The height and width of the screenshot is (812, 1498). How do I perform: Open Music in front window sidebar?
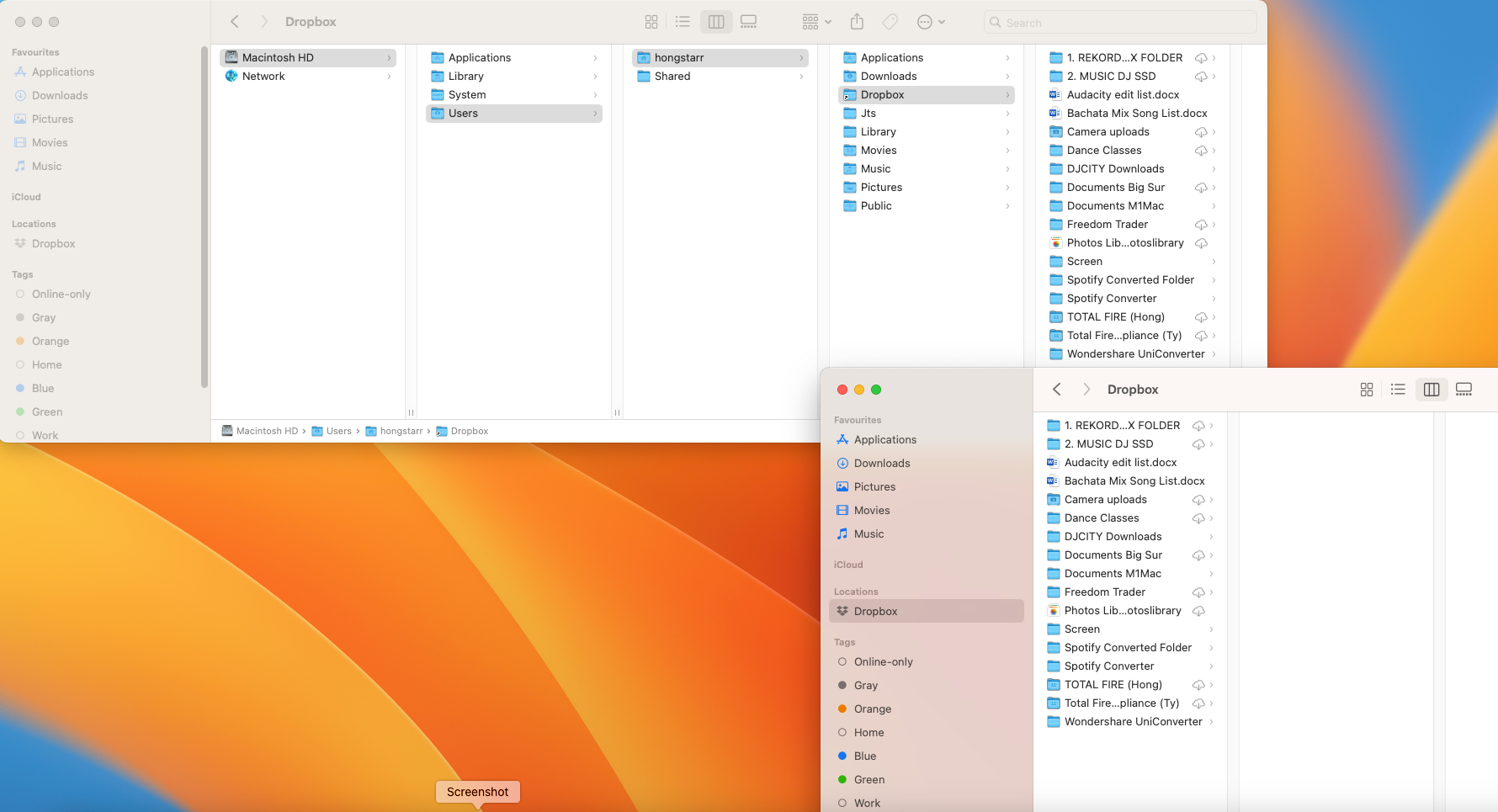927,534
